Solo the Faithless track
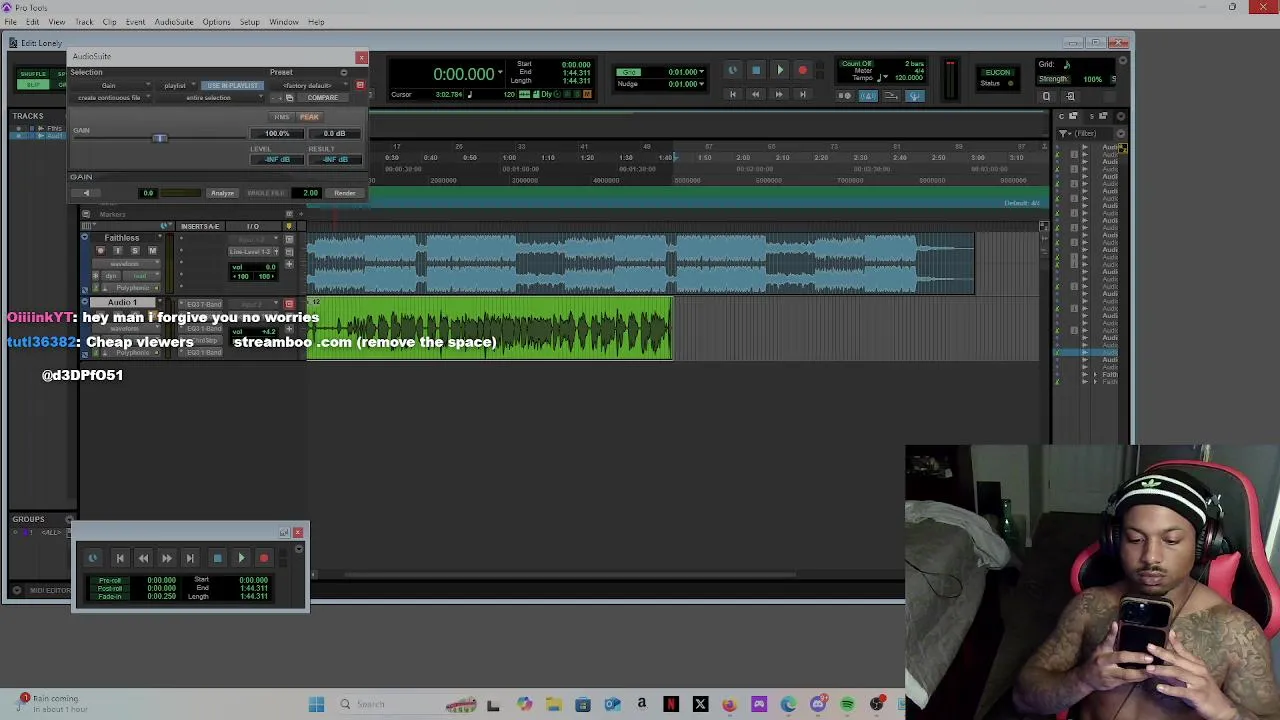Image resolution: width=1280 pixels, height=720 pixels. (135, 251)
